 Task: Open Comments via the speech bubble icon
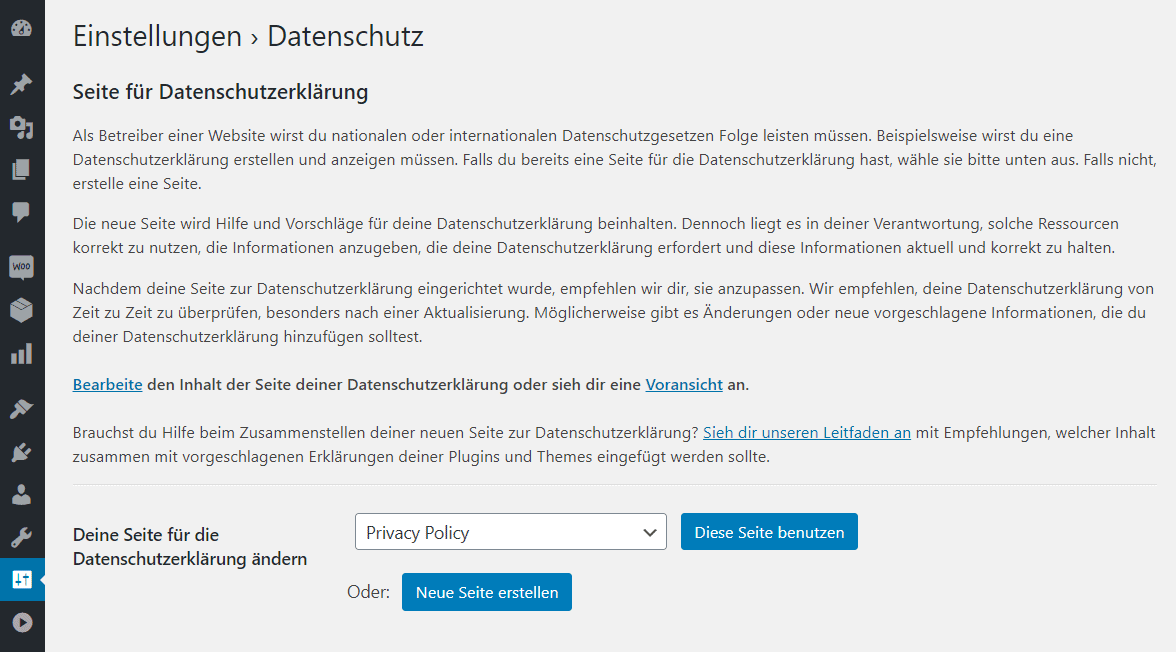click(20, 211)
